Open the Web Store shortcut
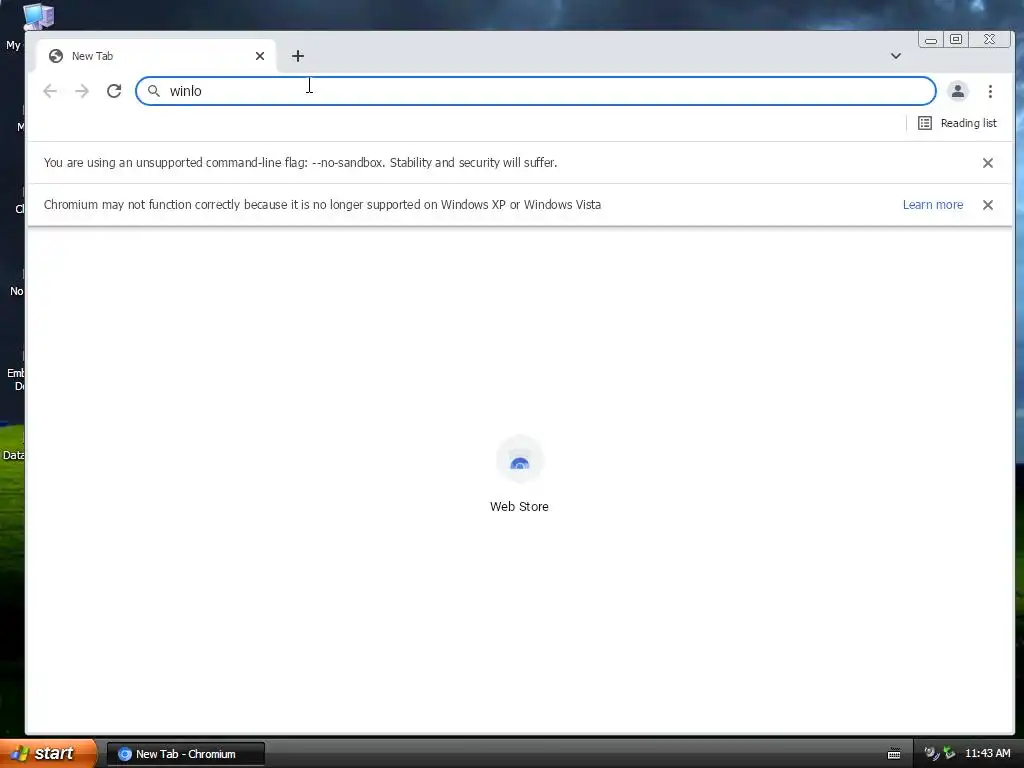This screenshot has height=768, width=1024. (519, 475)
